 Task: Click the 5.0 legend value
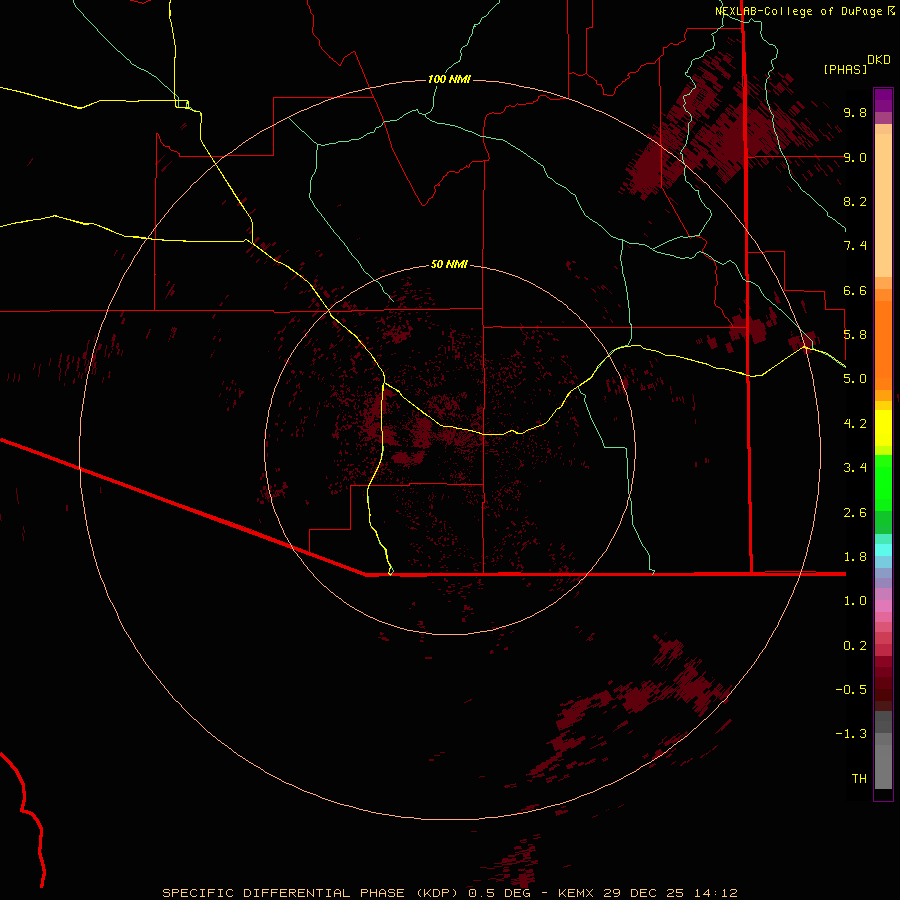(x=855, y=379)
